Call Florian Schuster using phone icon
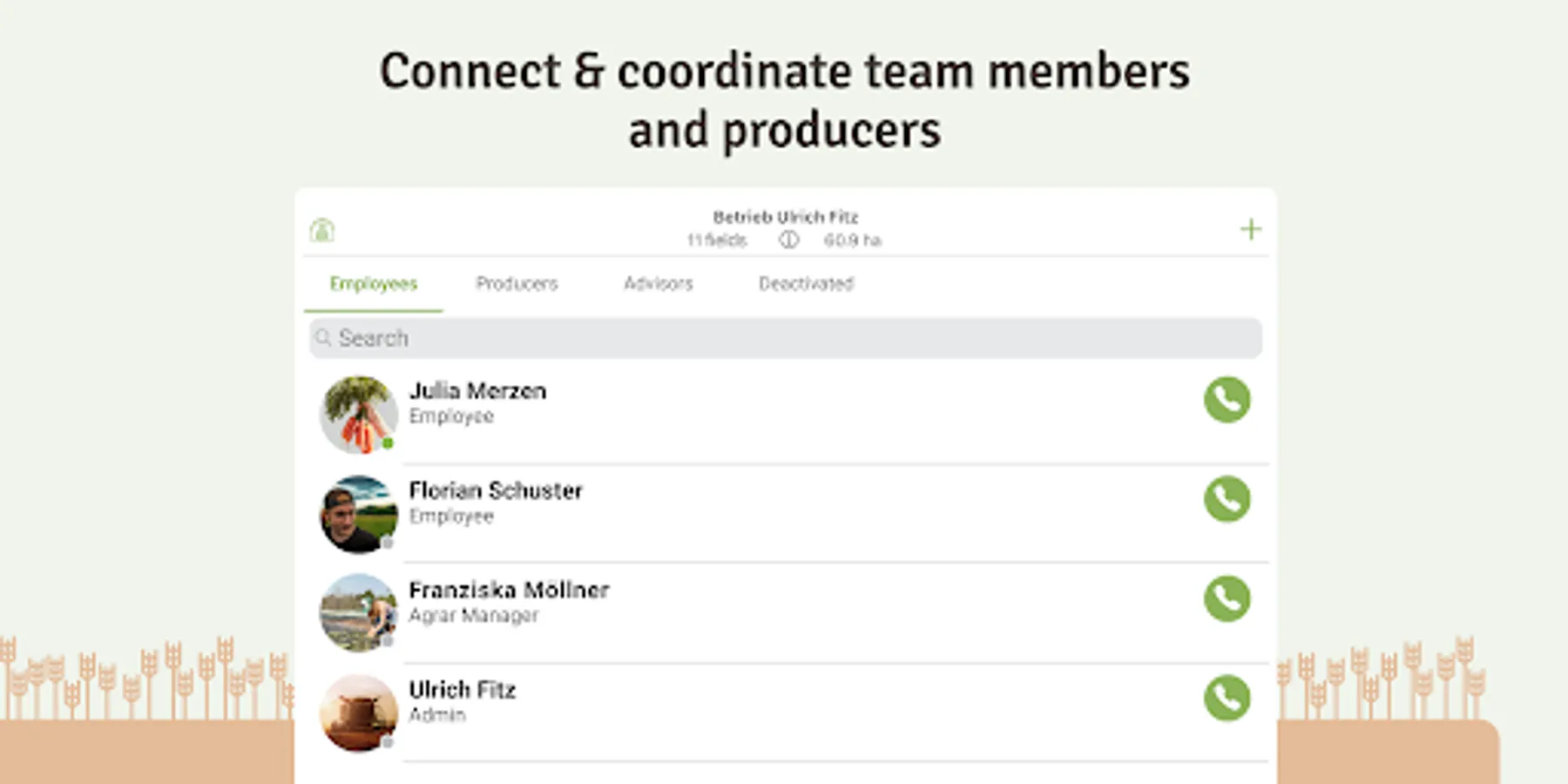 click(1227, 499)
